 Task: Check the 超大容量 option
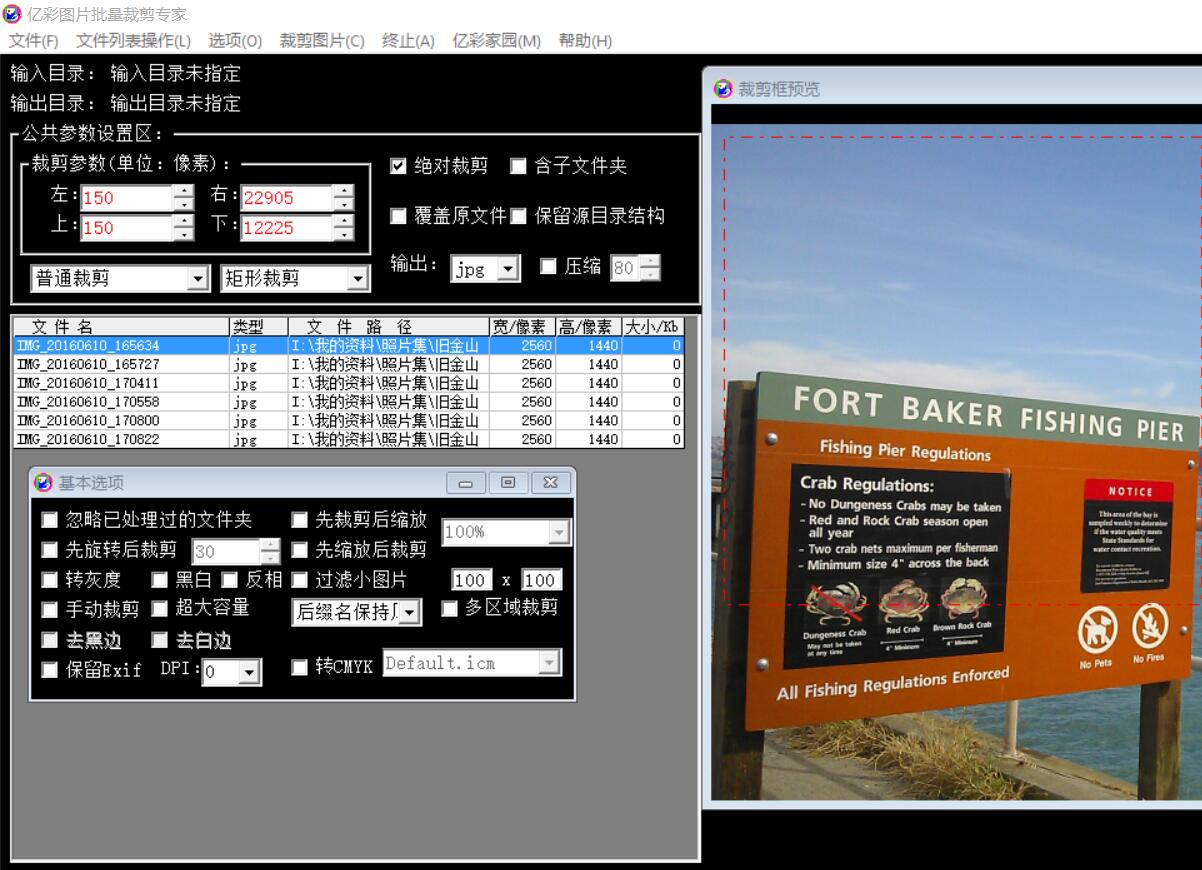159,609
